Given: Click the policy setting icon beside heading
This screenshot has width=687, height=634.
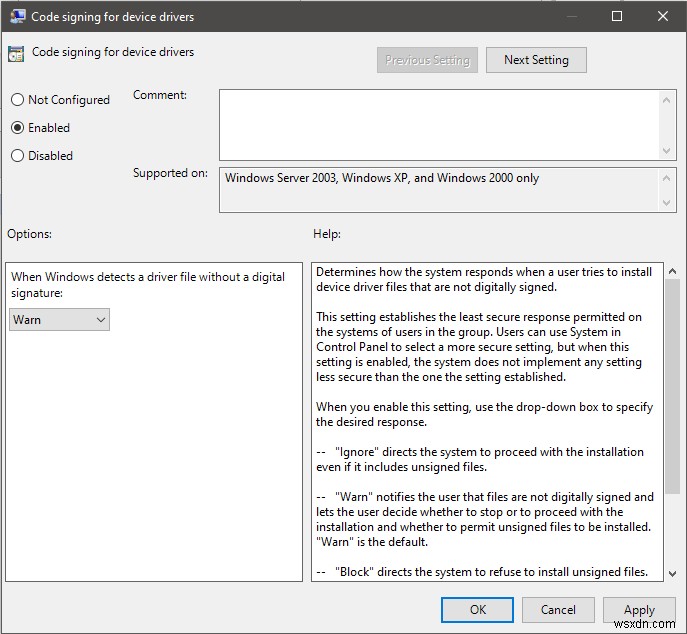Looking at the screenshot, I should click(16, 53).
